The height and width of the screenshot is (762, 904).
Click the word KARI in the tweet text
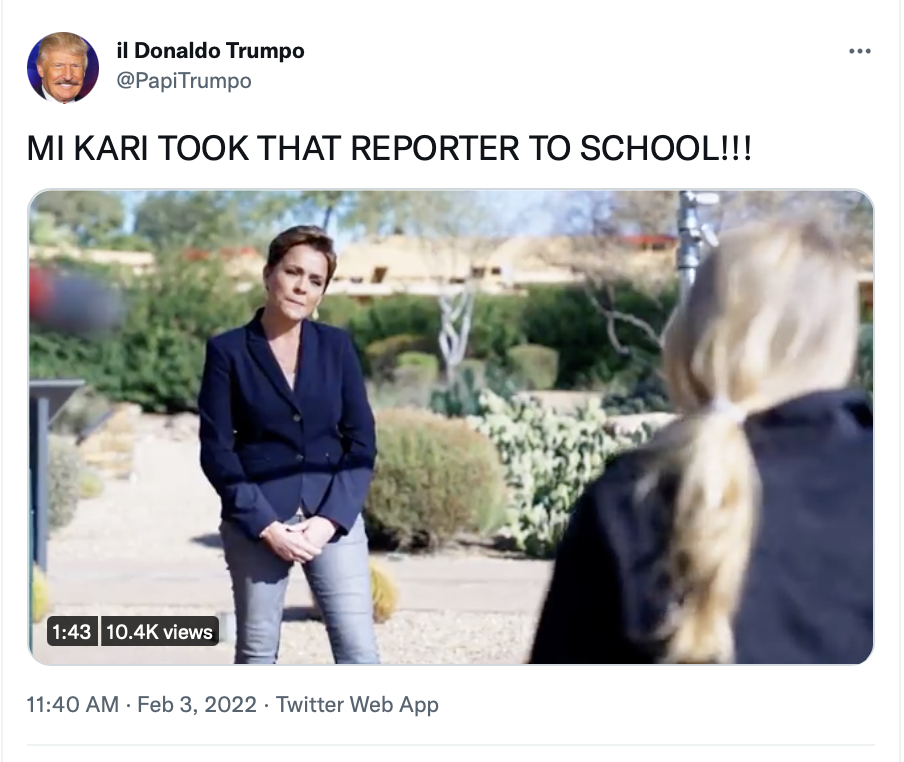111,148
